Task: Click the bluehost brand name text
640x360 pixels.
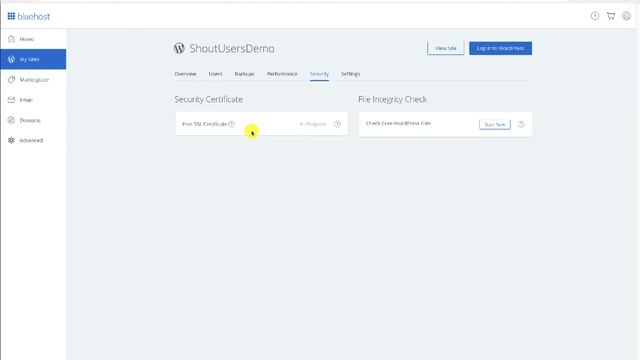Action: 34,16
